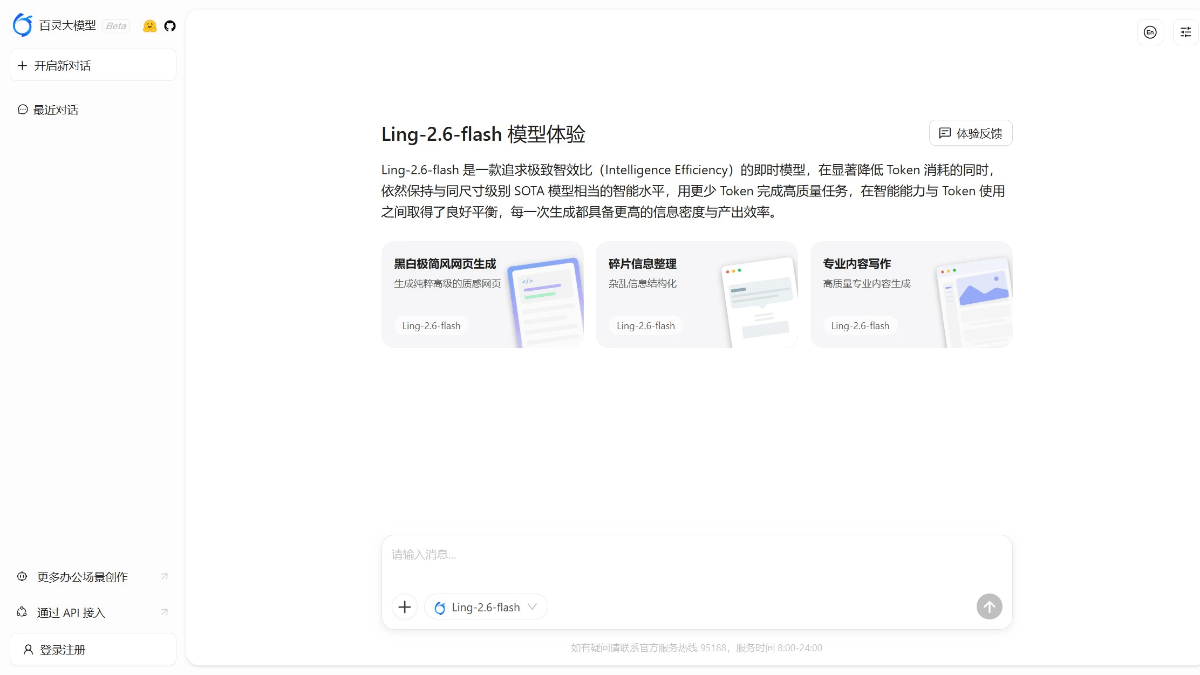Expand the Ling-2.6-flash model dropdown

(486, 607)
